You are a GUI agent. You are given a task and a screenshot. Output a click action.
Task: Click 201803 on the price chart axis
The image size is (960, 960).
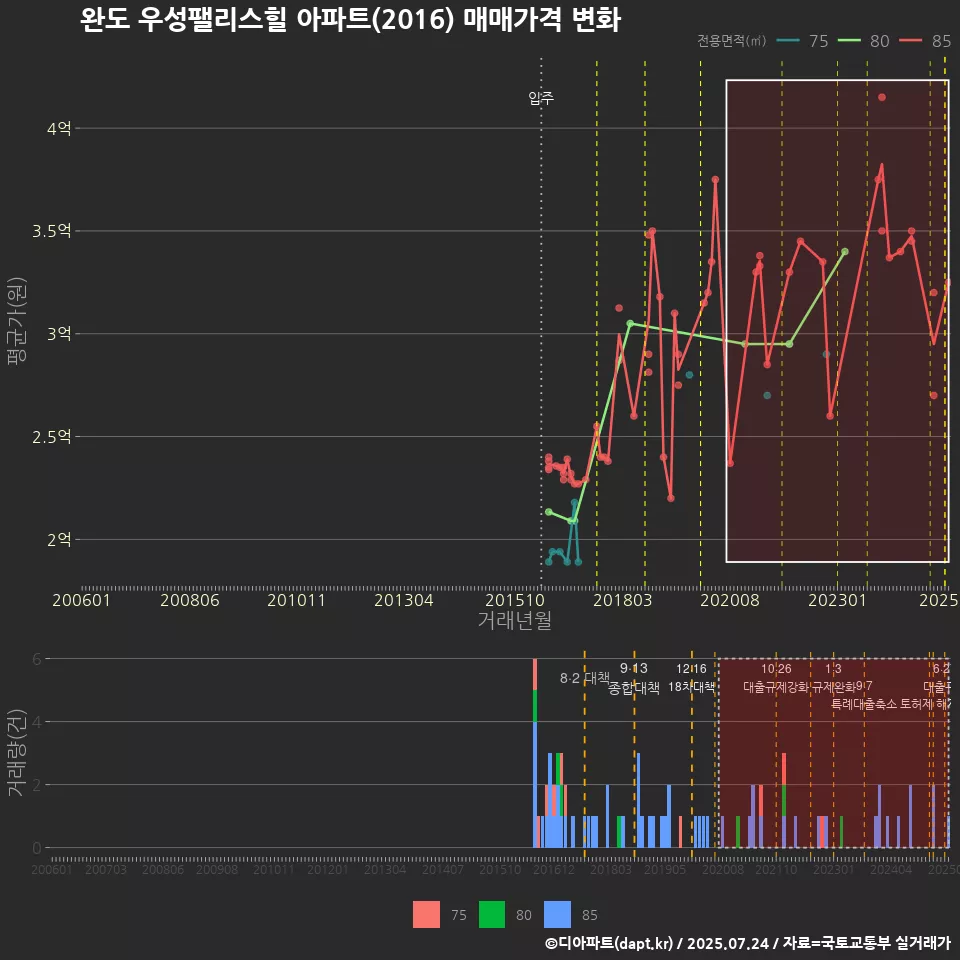point(623,600)
